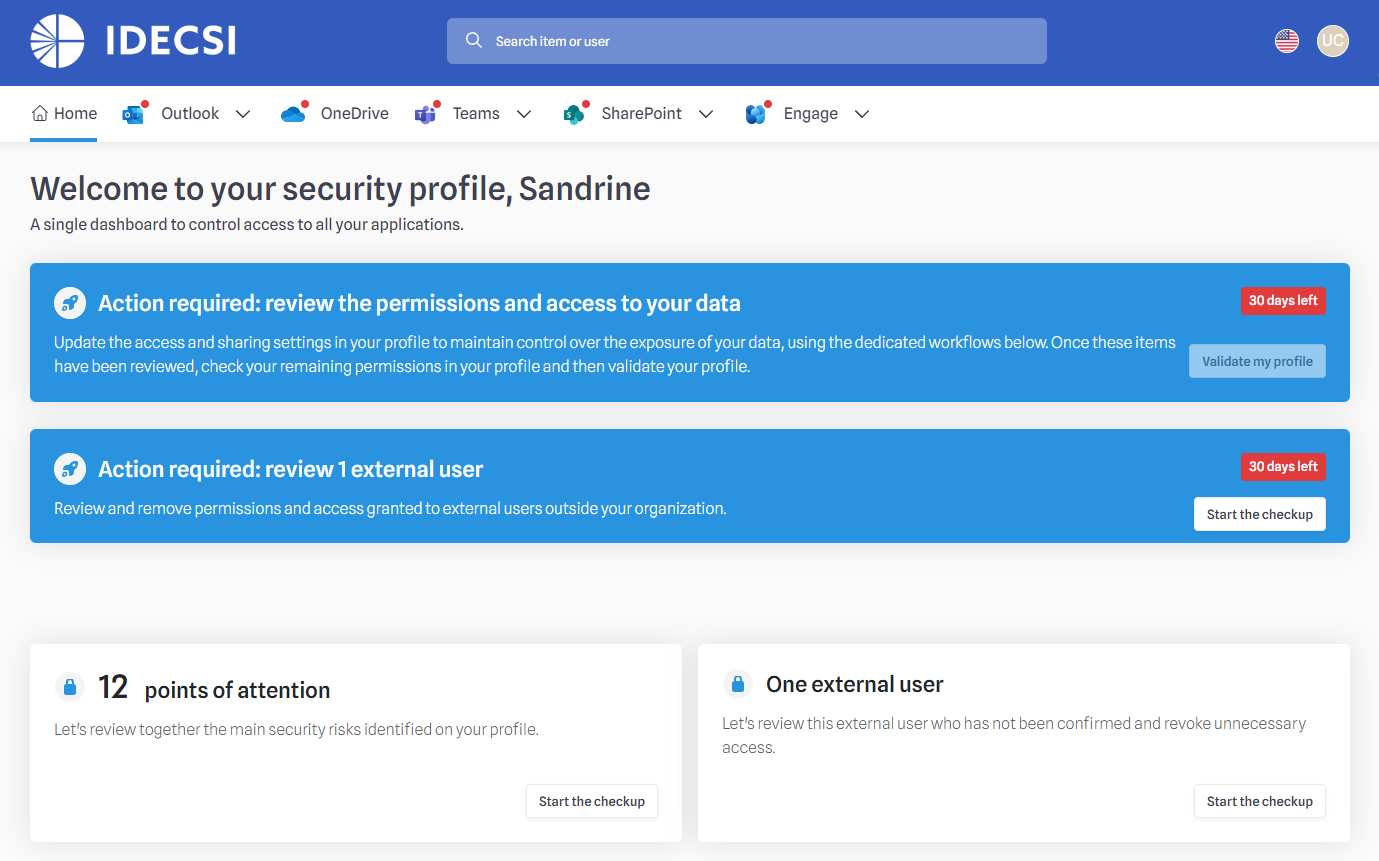Image resolution: width=1379 pixels, height=861 pixels.
Task: Click the SharePoint app icon
Action: coord(573,114)
